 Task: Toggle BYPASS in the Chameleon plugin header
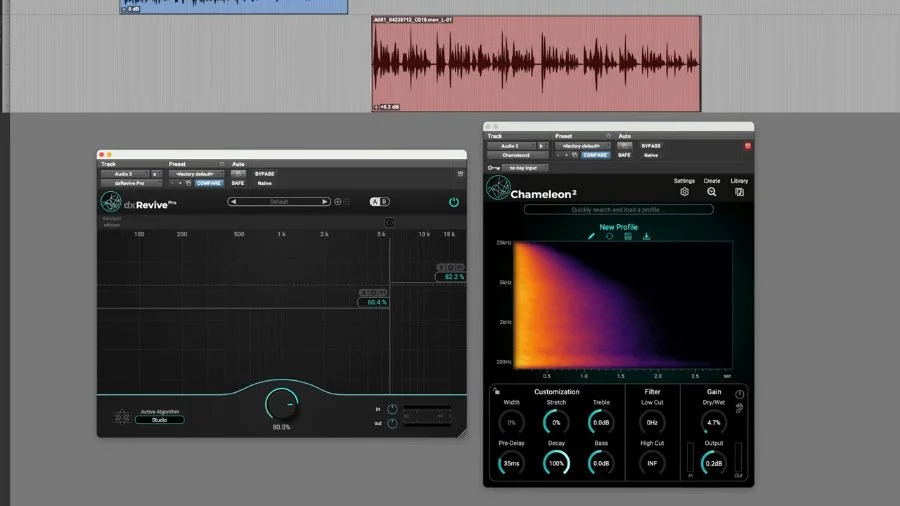point(651,146)
